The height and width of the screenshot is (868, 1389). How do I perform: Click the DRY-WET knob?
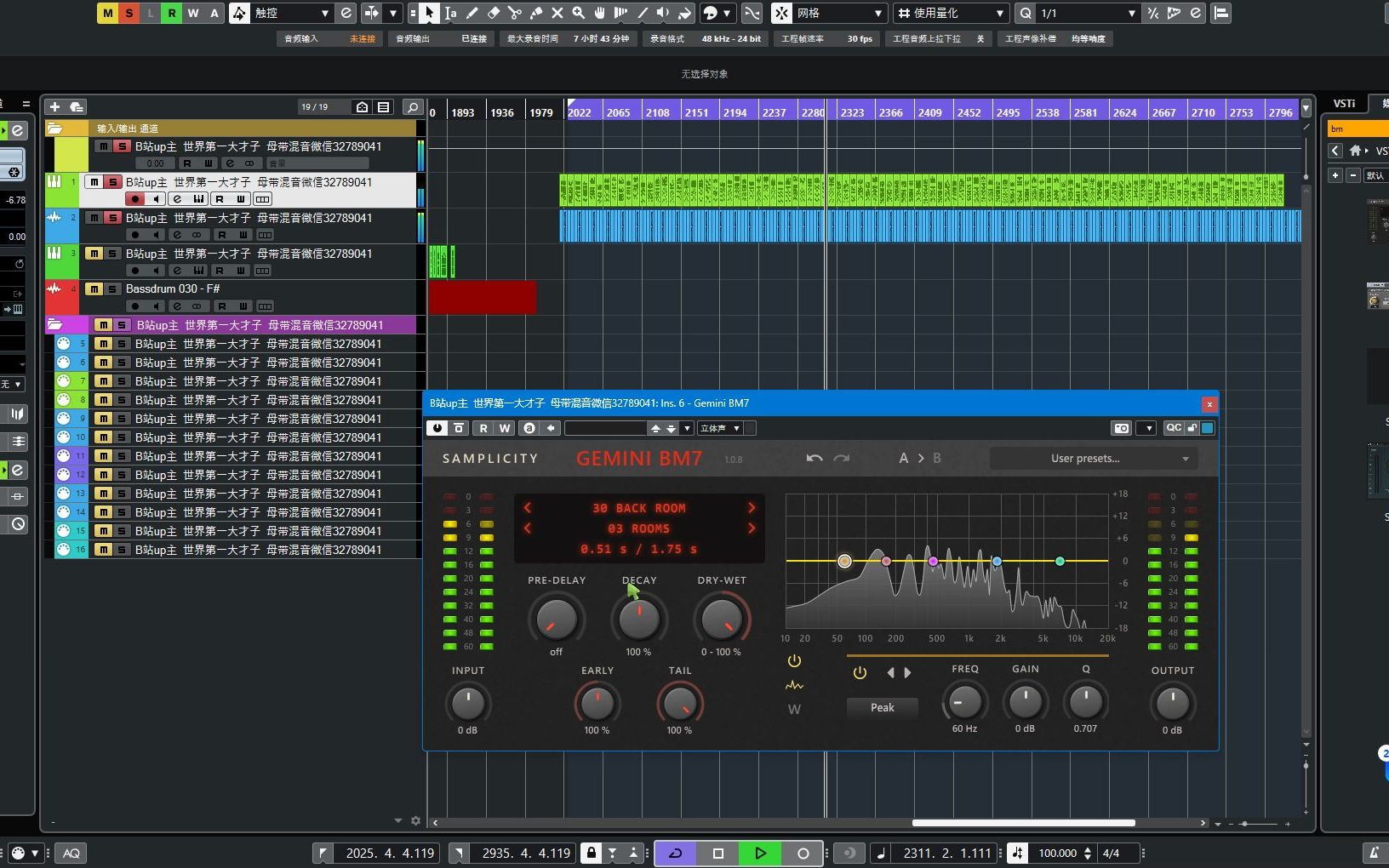[721, 620]
